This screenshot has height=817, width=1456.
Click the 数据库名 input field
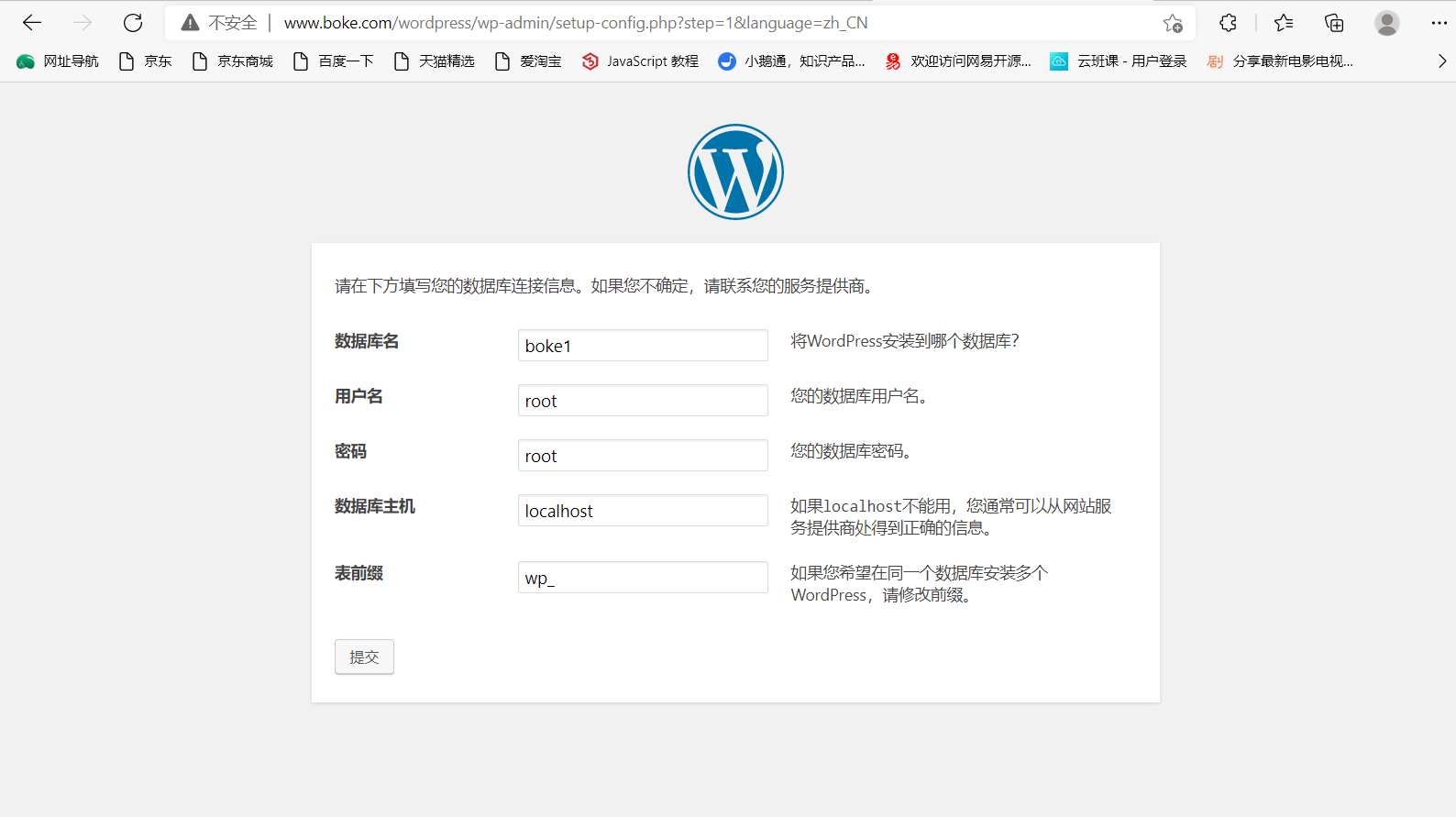[x=643, y=346]
